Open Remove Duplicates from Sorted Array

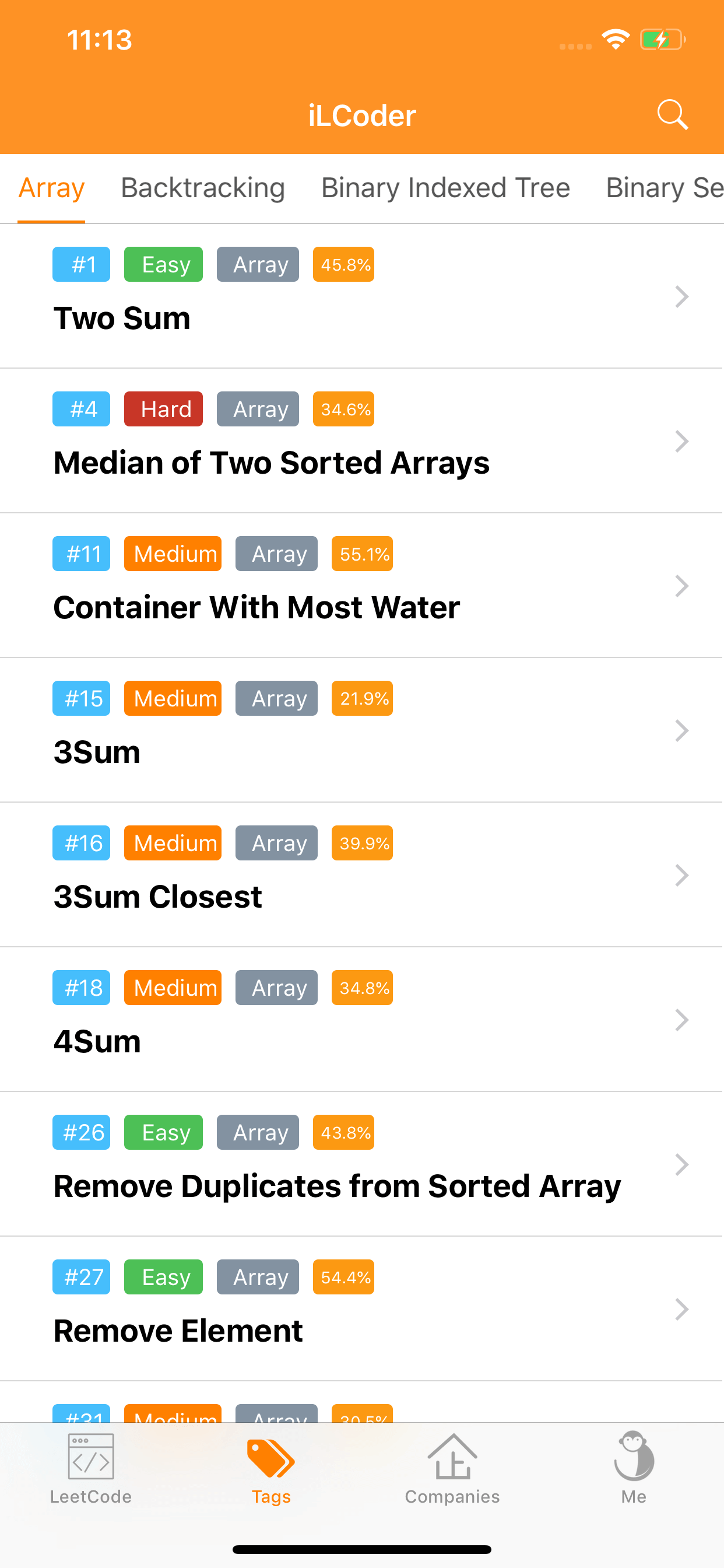337,1186
